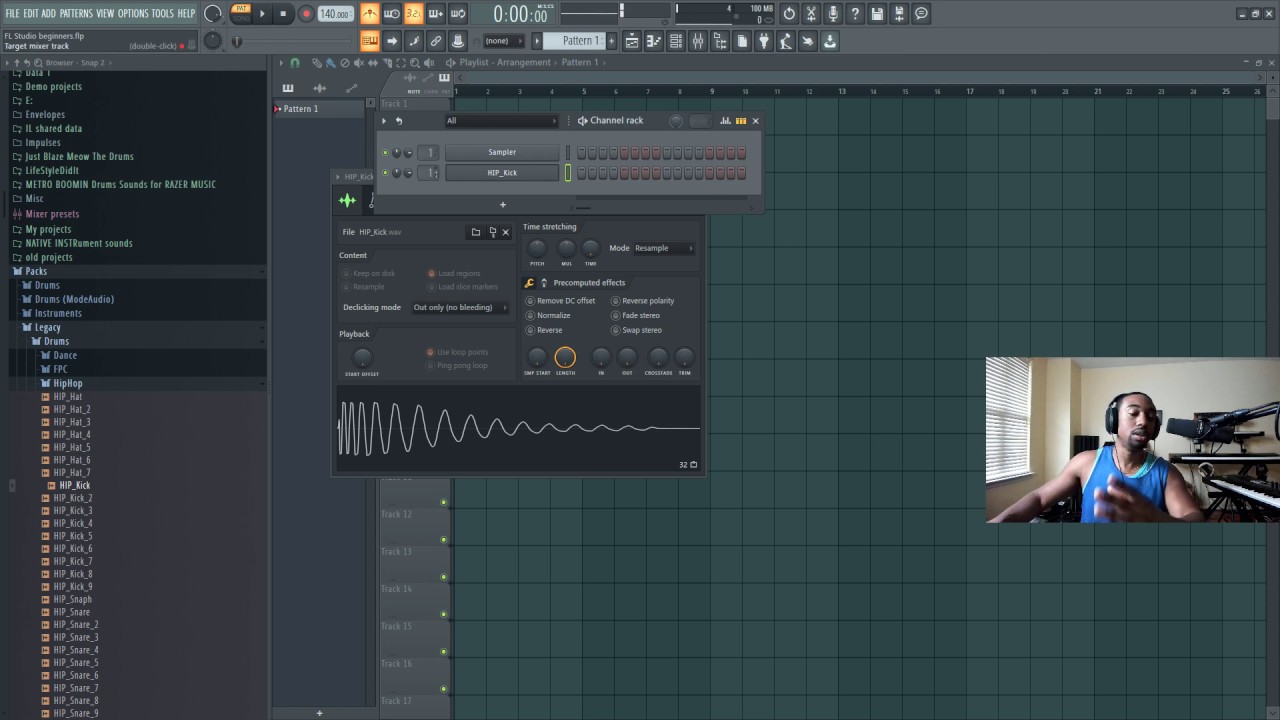Viewport: 1280px width, 720px height.
Task: Open the FILE menu
Action: pyautogui.click(x=13, y=13)
